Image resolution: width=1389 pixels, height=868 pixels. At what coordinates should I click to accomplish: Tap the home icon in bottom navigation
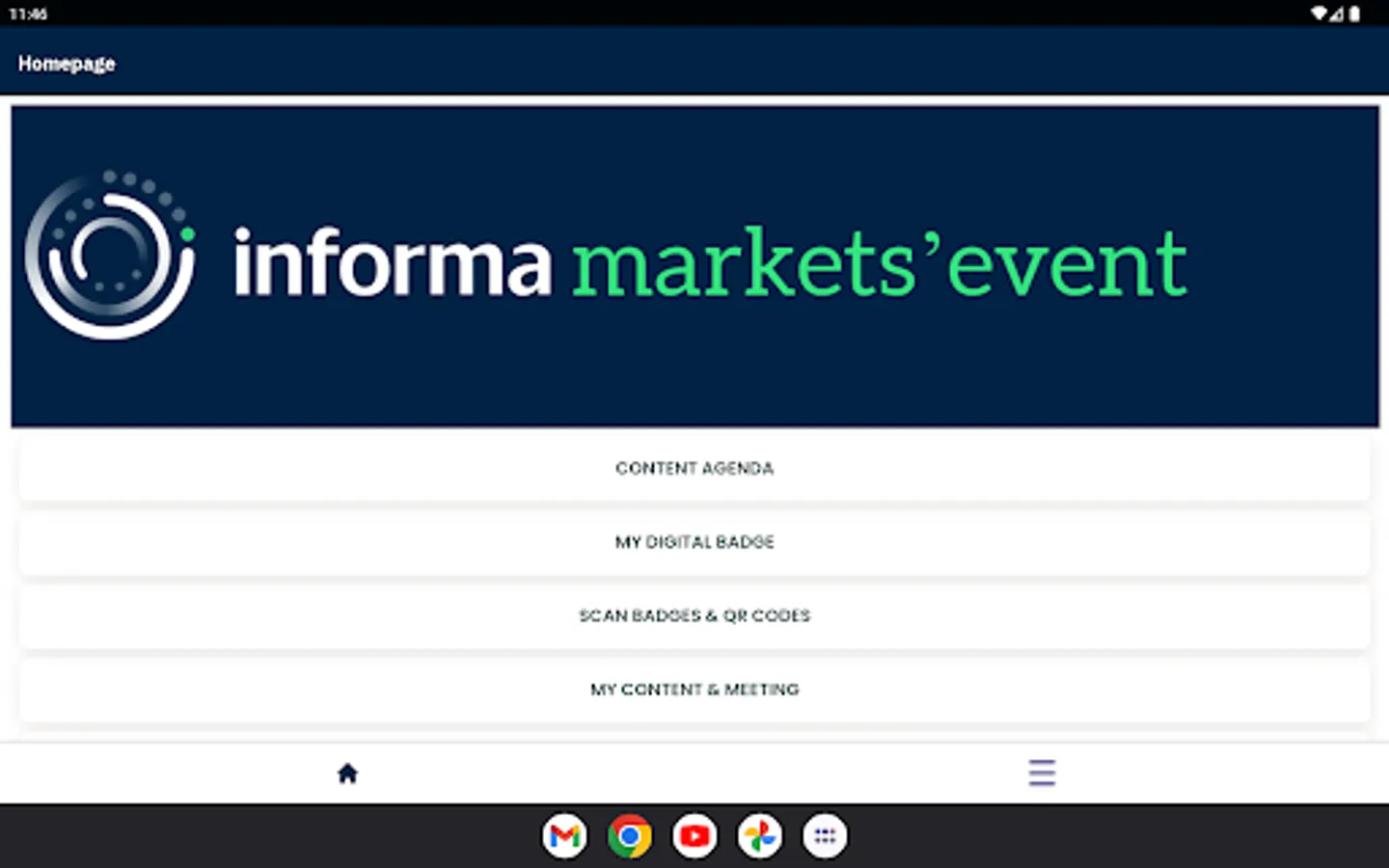point(347,773)
